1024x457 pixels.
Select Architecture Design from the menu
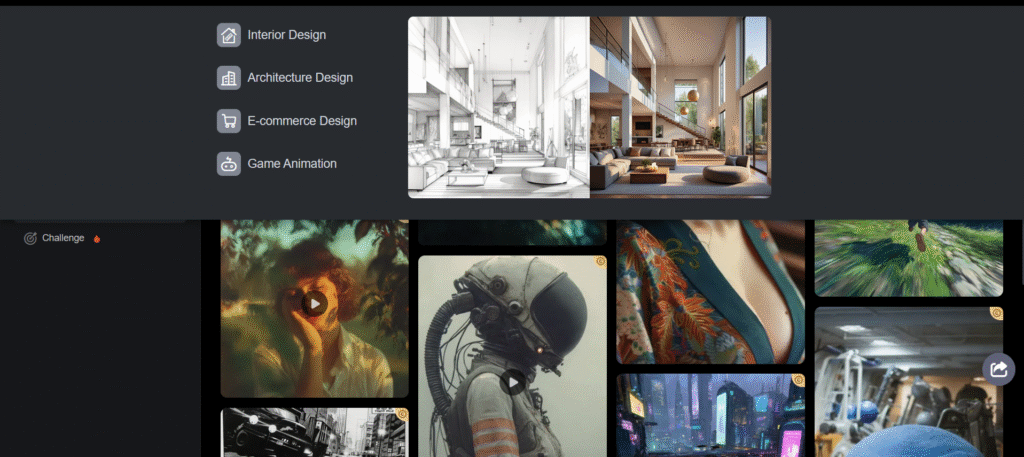tap(285, 78)
